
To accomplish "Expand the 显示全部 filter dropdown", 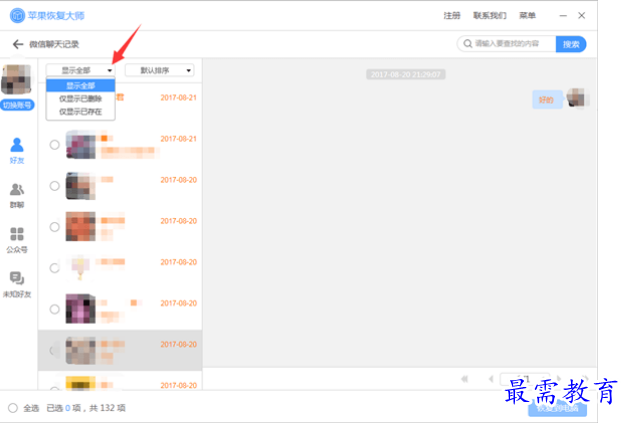I will [81, 71].
